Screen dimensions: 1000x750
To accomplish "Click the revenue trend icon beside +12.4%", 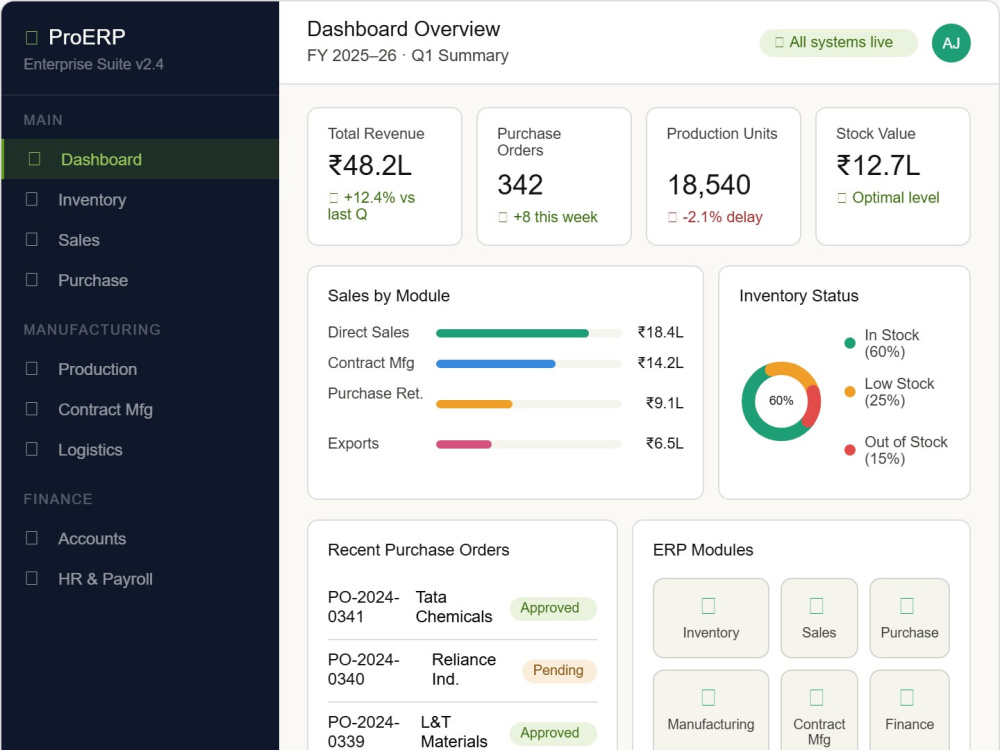I will (x=334, y=198).
